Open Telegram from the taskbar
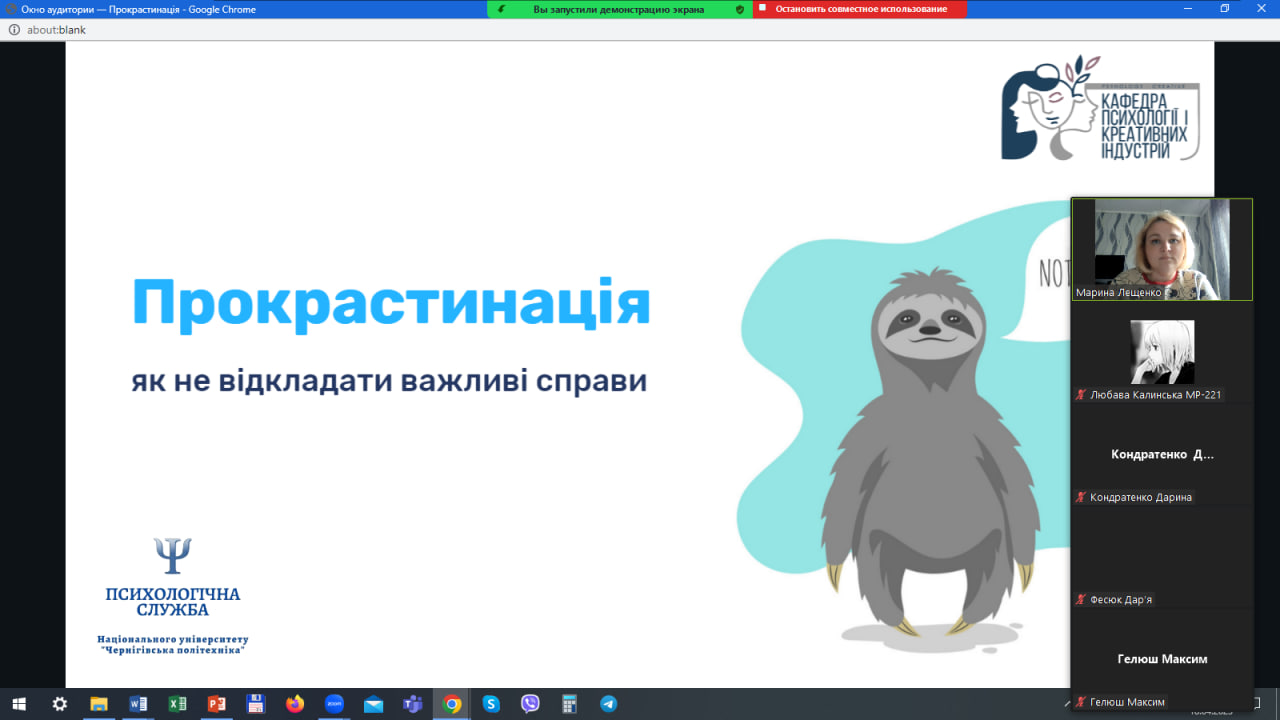 coord(608,704)
